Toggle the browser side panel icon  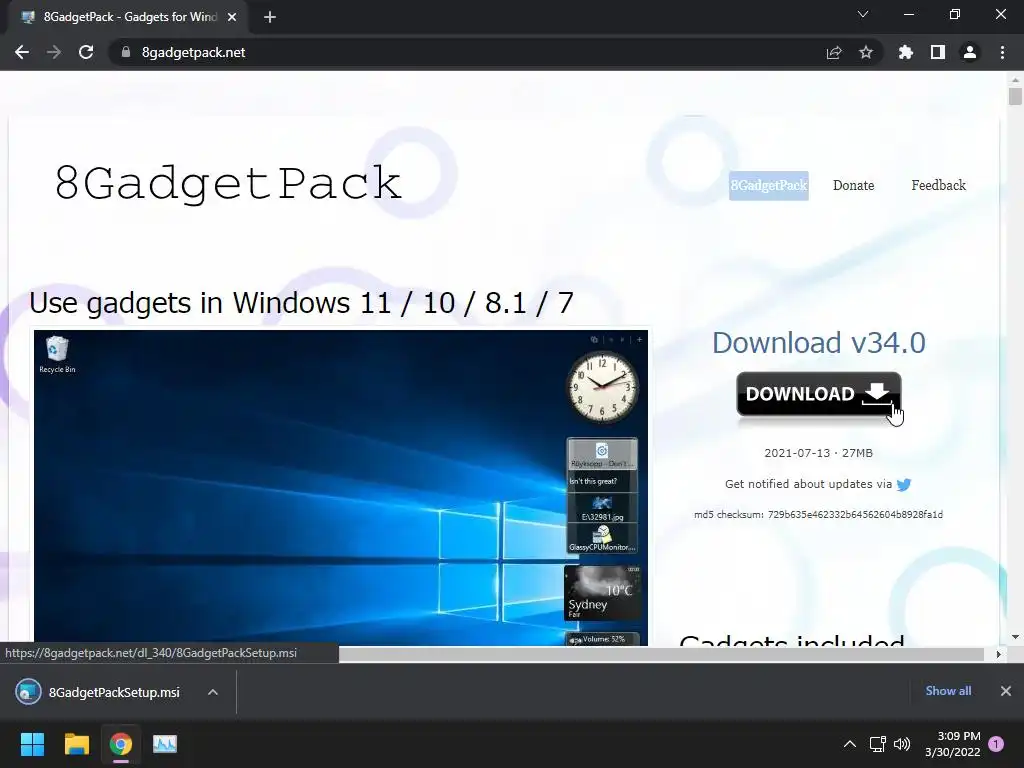click(x=938, y=52)
